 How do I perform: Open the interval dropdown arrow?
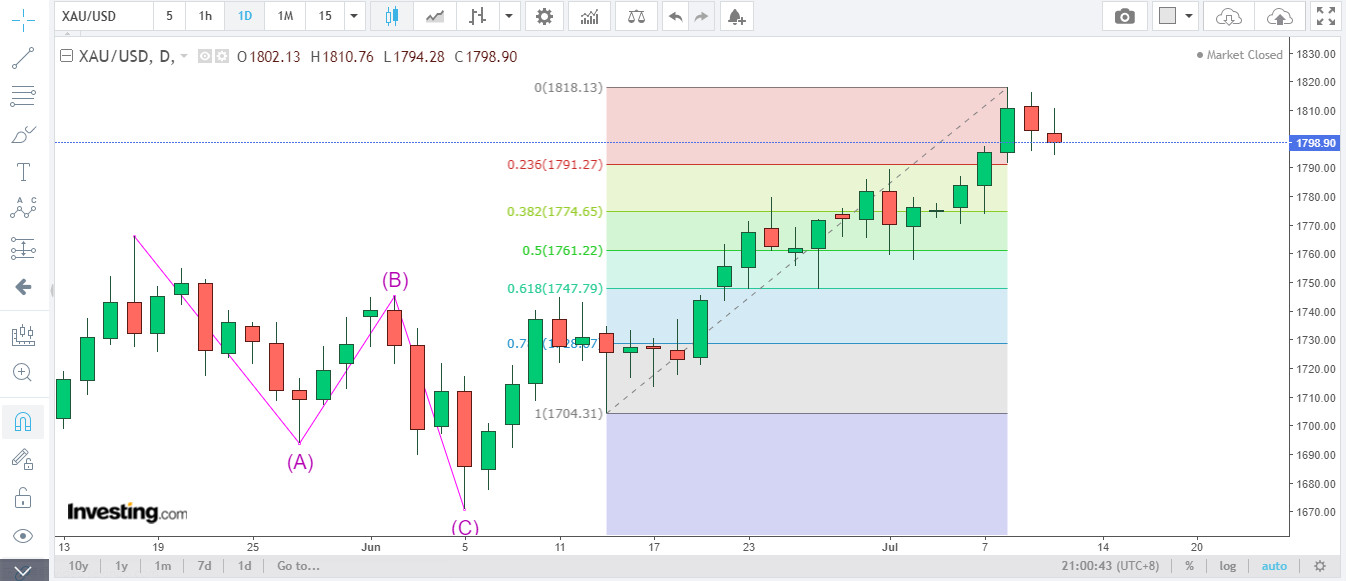pos(354,16)
